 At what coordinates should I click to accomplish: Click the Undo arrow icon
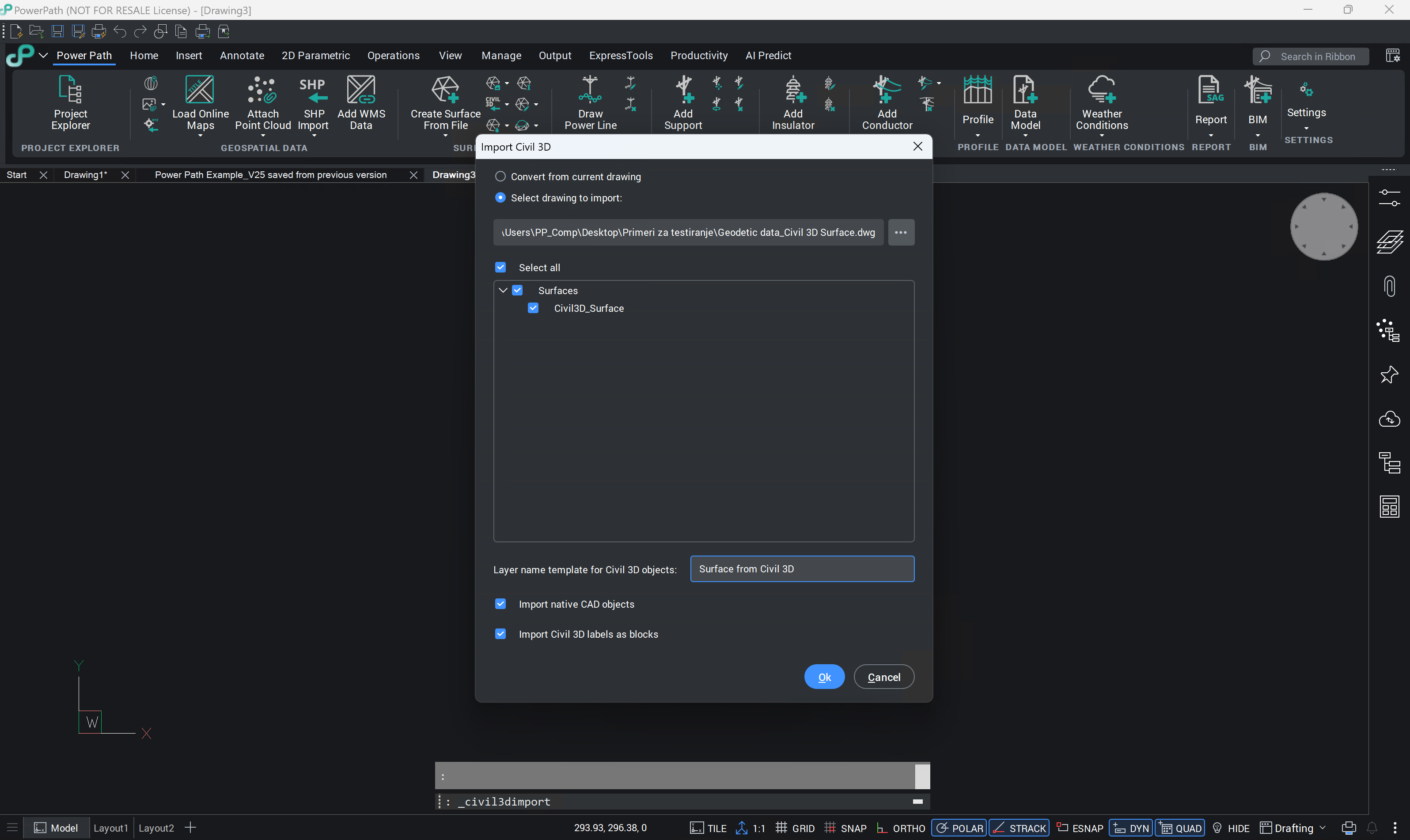tap(119, 31)
